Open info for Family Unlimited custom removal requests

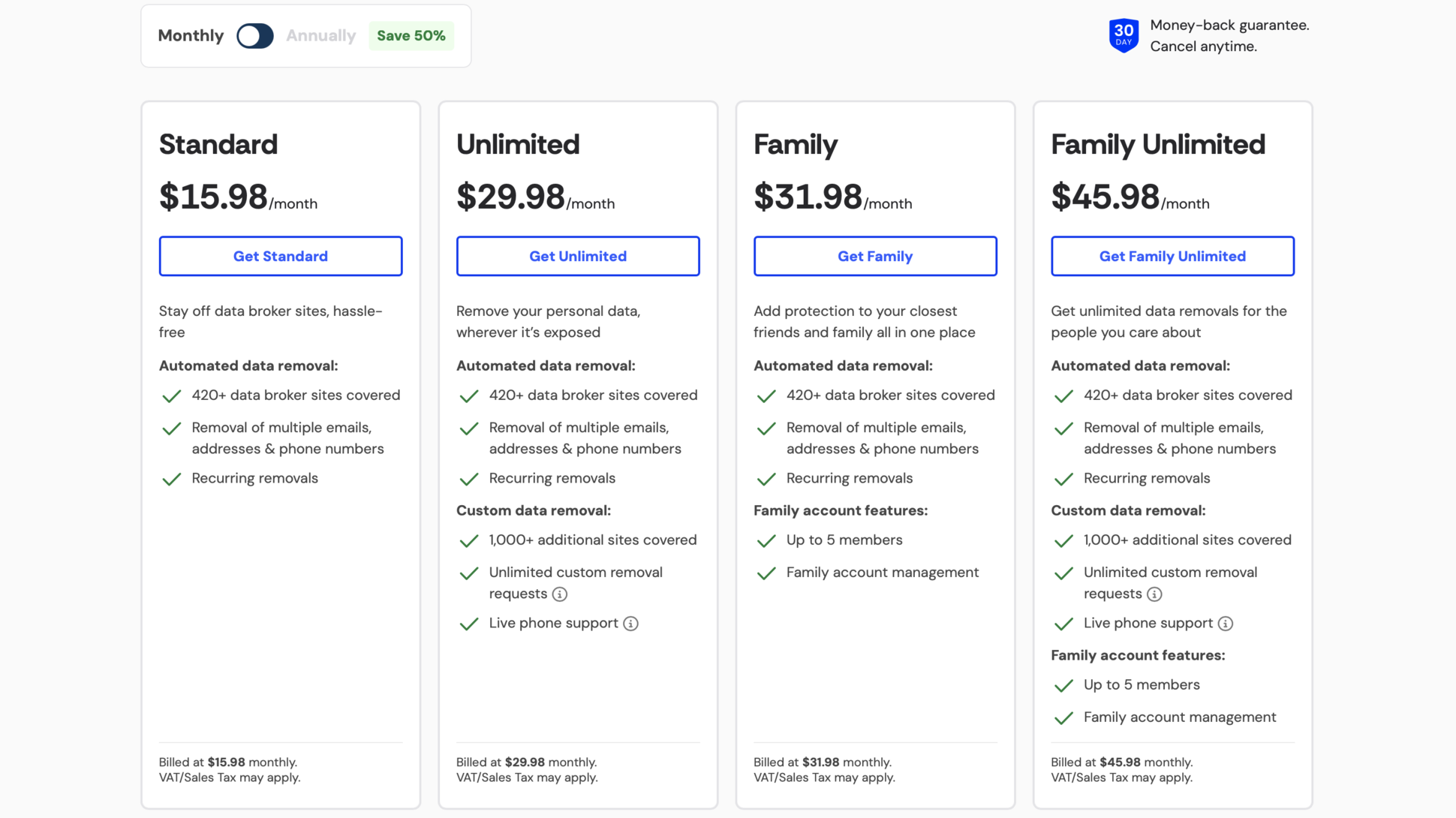pyautogui.click(x=1155, y=594)
